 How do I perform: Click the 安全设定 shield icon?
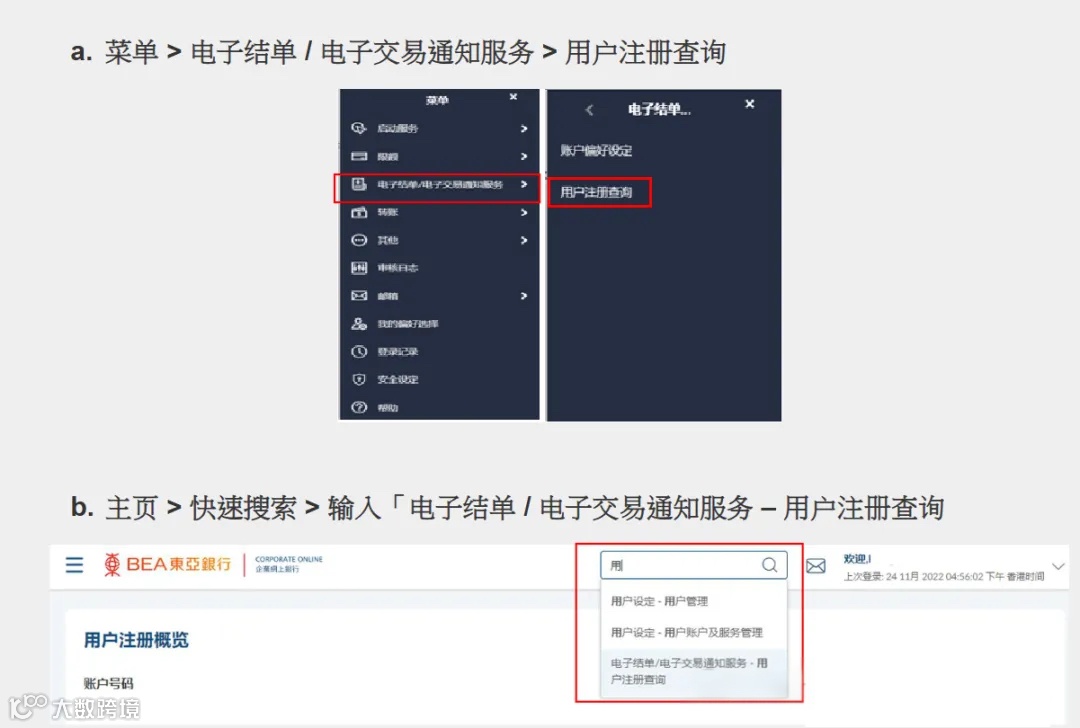click(x=359, y=379)
